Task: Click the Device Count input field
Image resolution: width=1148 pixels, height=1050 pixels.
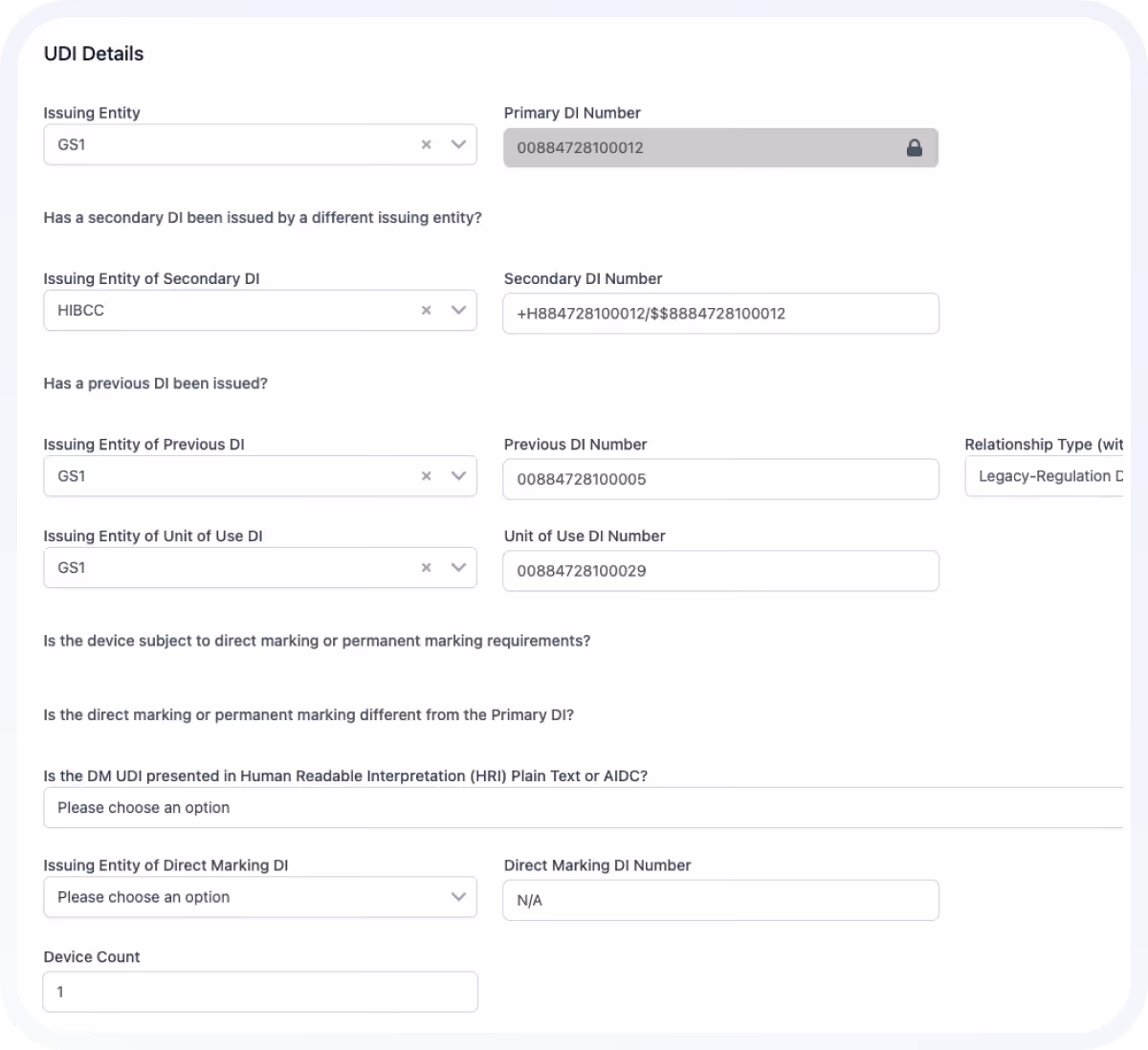Action: (x=260, y=992)
